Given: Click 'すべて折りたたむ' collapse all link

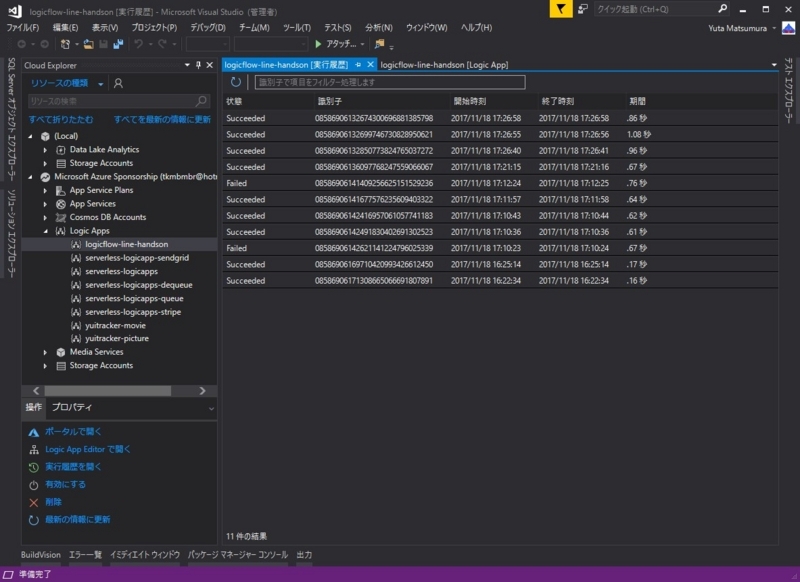Looking at the screenshot, I should (61, 119).
